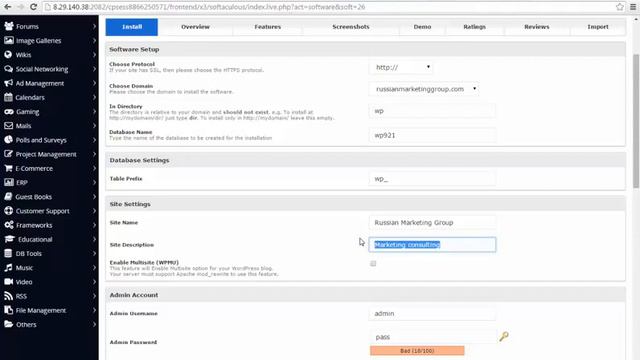
Task: Click the File Management icon
Action: click(9, 310)
